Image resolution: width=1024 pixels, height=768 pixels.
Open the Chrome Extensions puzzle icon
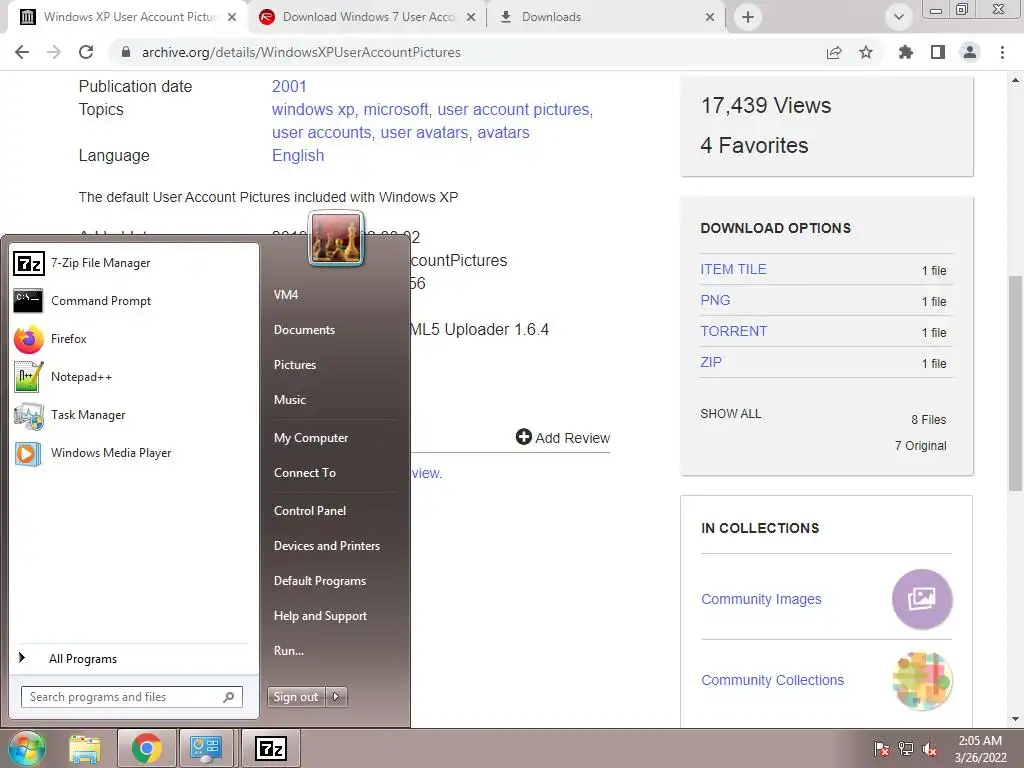pyautogui.click(x=905, y=52)
